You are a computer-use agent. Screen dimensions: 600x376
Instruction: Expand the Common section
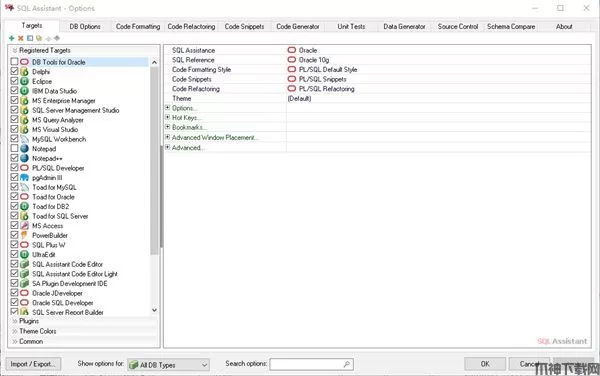(15, 341)
